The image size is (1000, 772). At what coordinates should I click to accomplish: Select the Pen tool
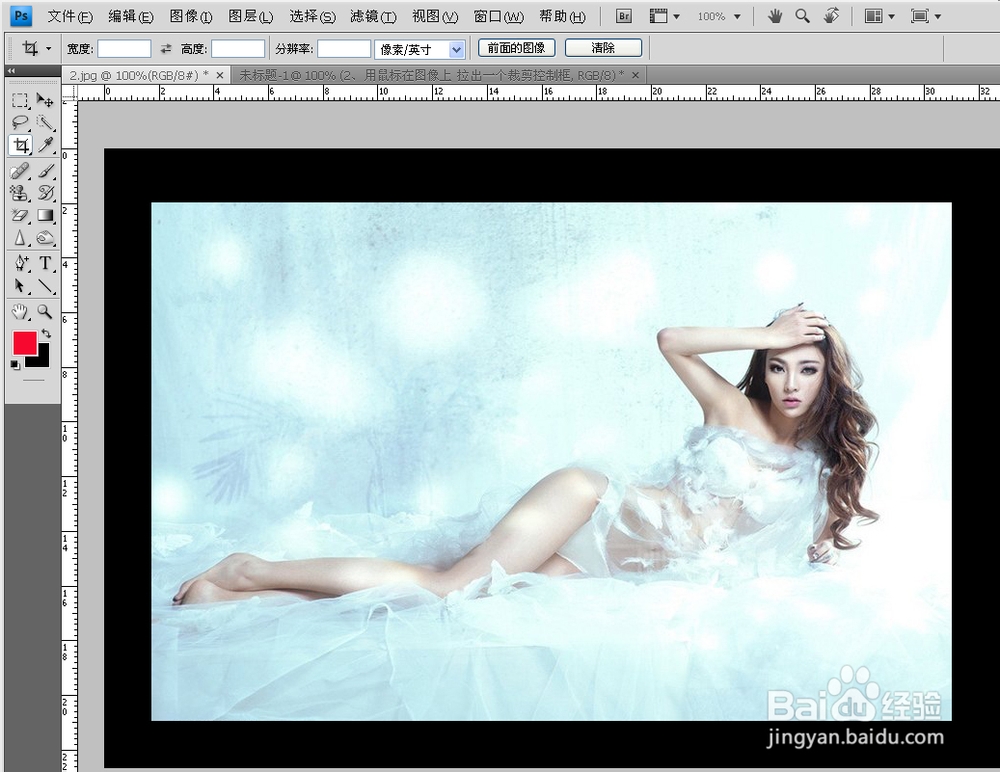(x=20, y=263)
